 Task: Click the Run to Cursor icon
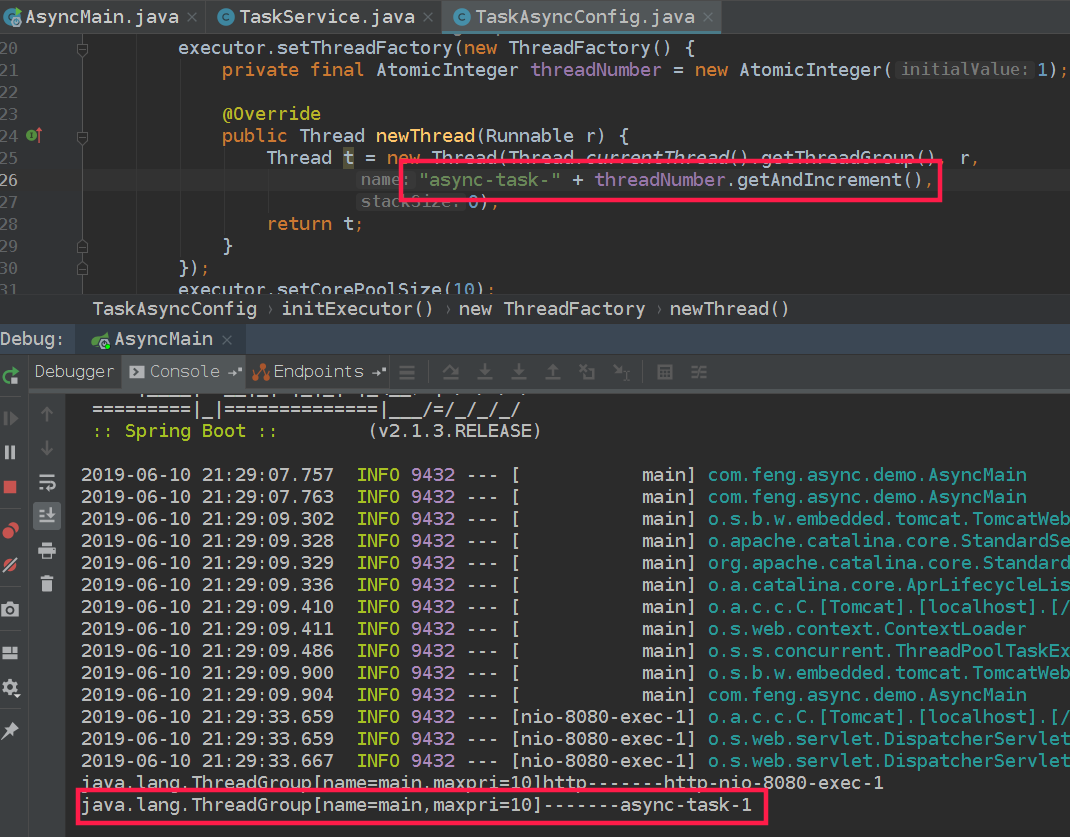621,372
